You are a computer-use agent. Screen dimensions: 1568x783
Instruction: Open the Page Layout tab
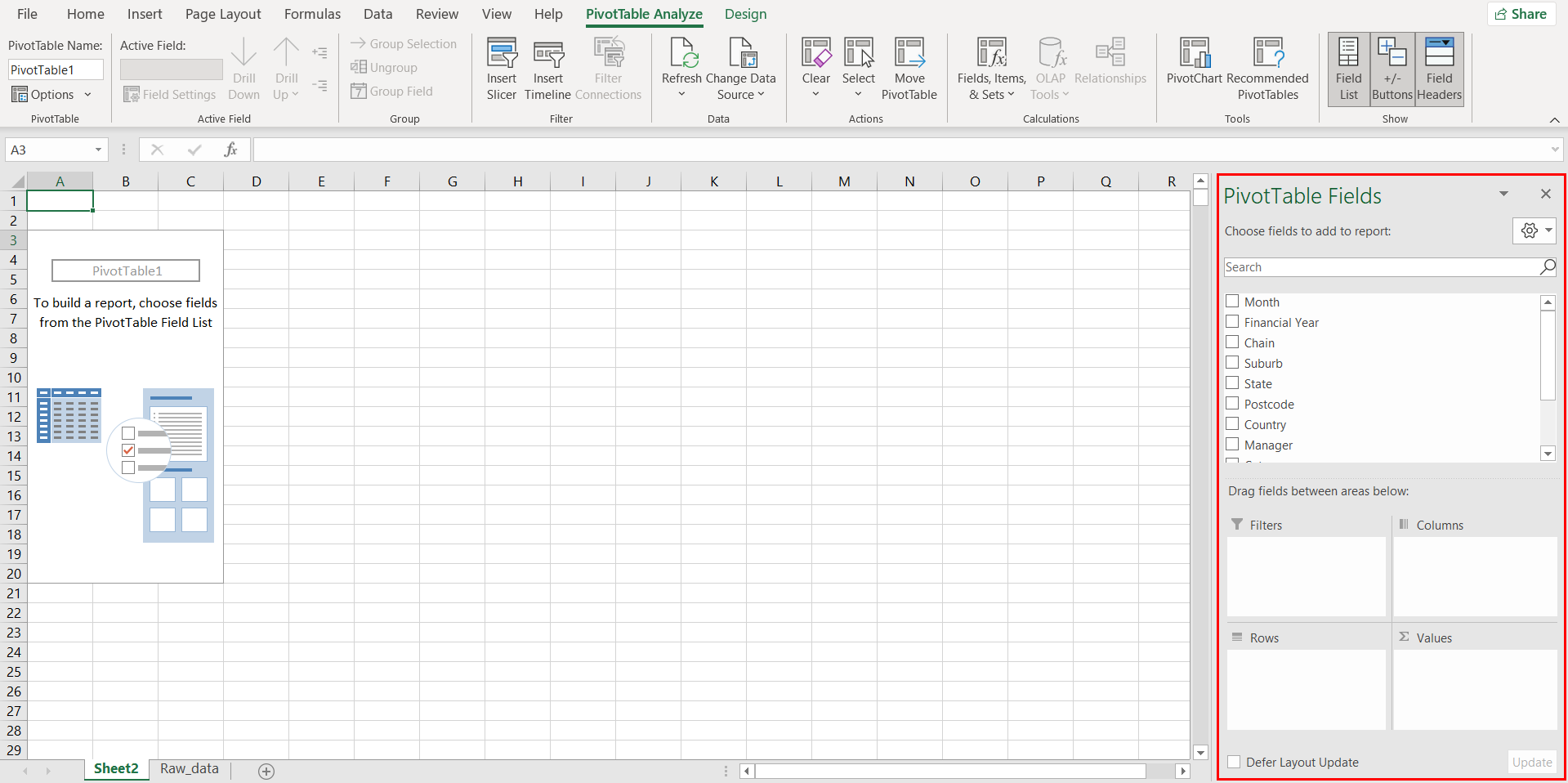click(223, 14)
